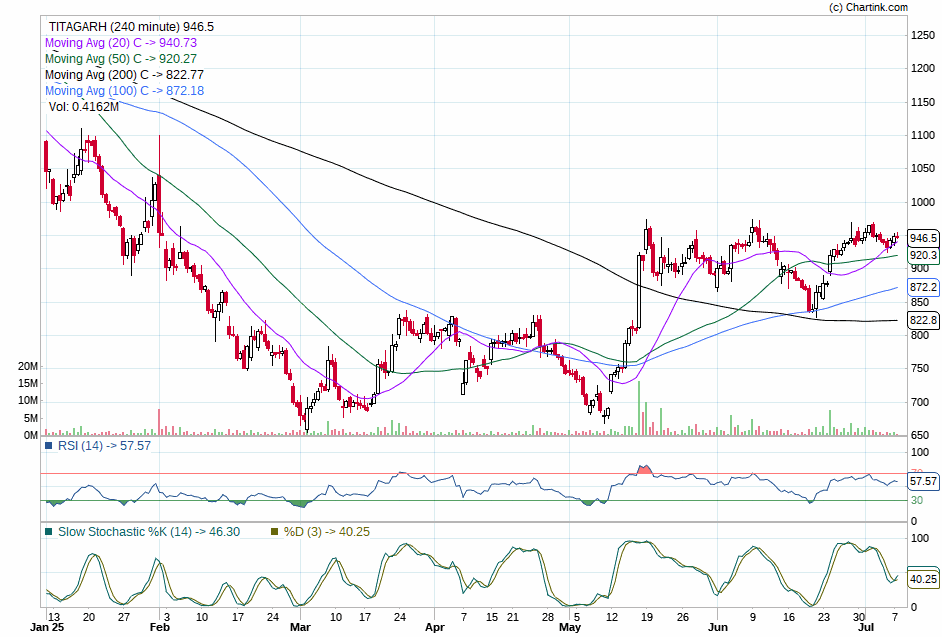The width and height of the screenshot is (942, 637).
Task: Click the Slow Stochastic %K (14) label
Action: click(149, 532)
